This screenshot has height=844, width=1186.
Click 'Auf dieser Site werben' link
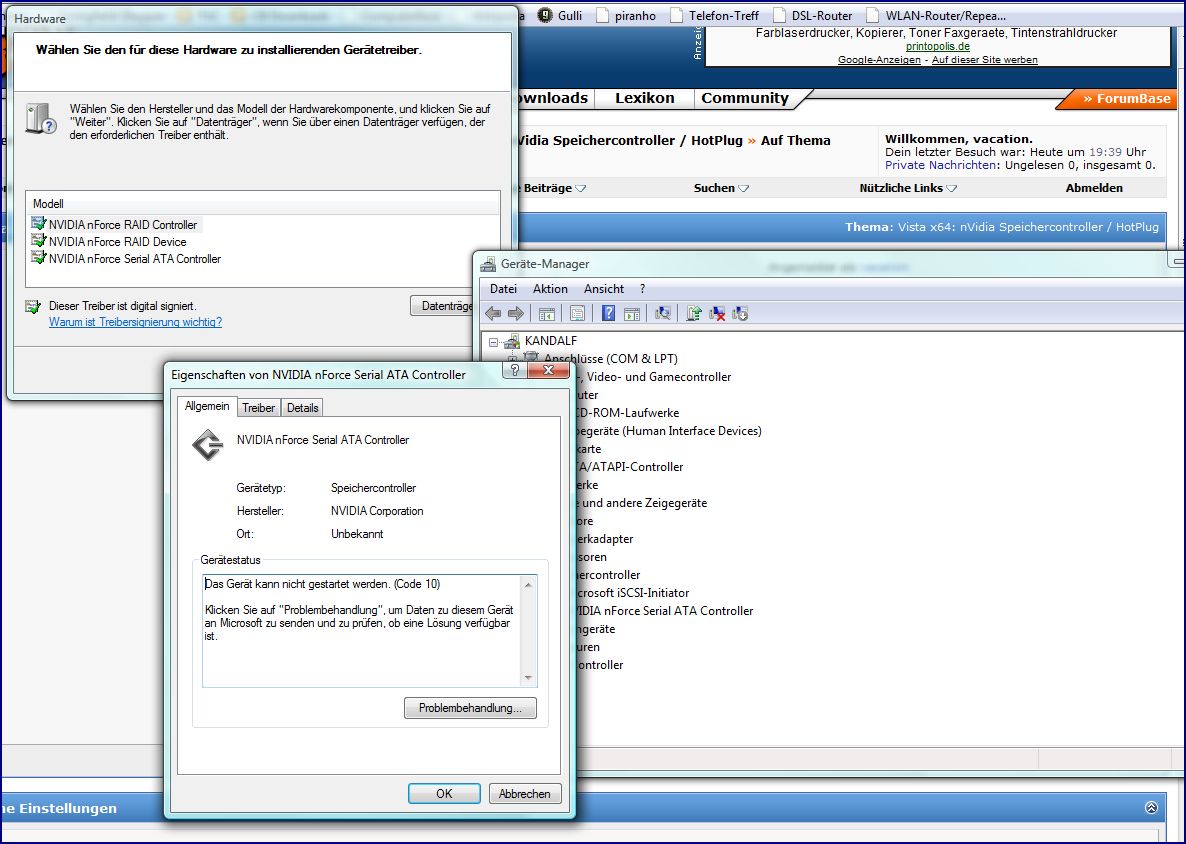[x=984, y=60]
